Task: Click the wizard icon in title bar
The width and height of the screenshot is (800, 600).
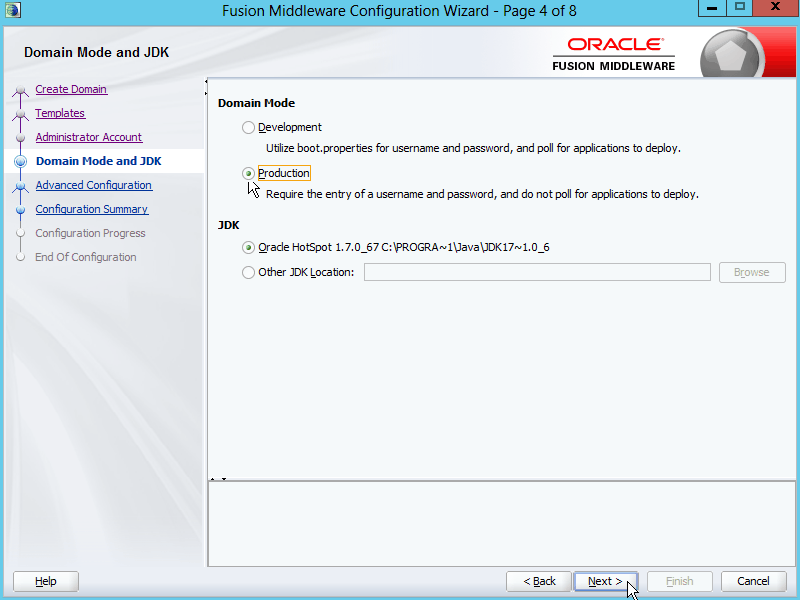Action: point(12,10)
